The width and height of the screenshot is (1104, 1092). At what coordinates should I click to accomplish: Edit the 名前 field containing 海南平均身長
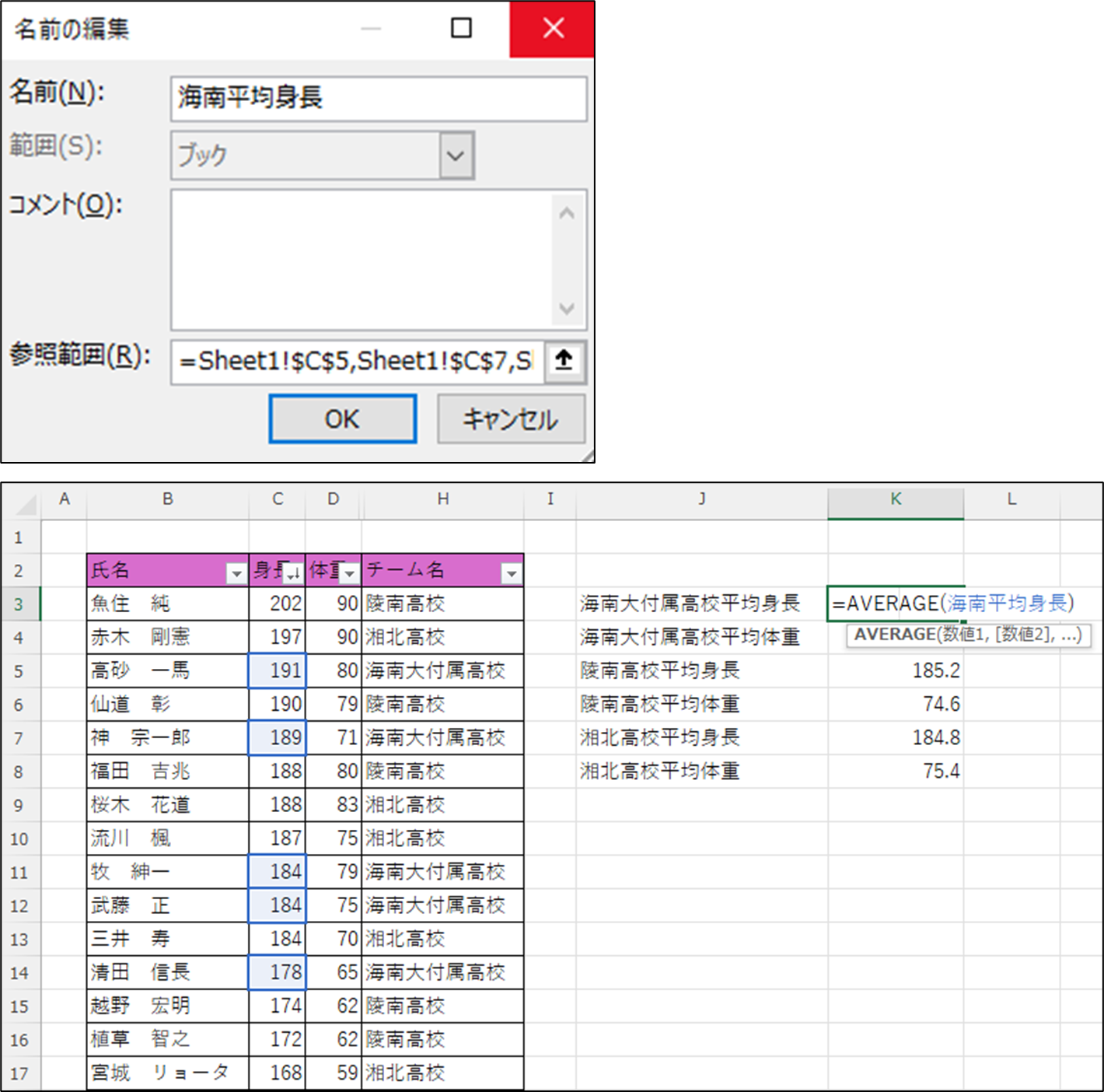[379, 98]
